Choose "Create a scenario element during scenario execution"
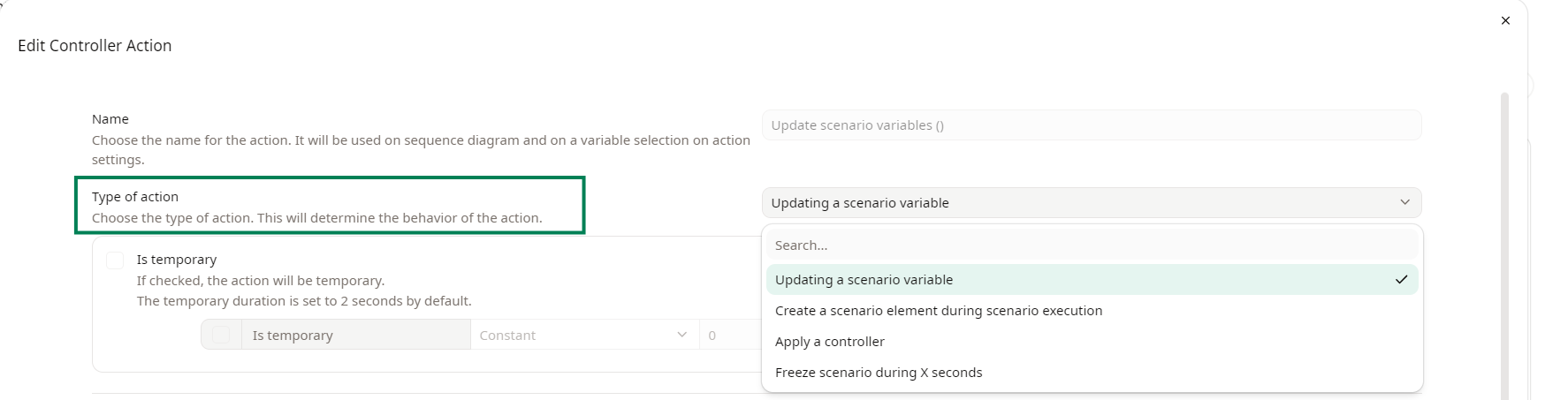Screen dimensions: 1568x400 click(x=939, y=311)
